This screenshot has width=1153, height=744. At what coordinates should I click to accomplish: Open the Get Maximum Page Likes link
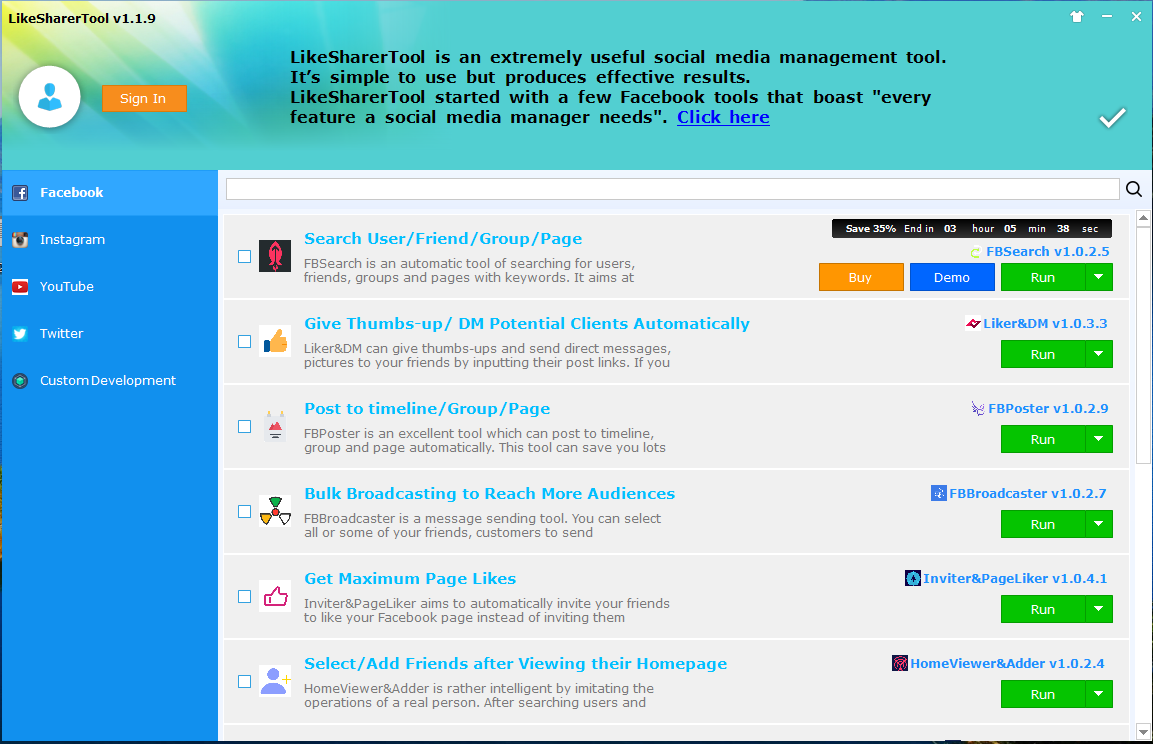(410, 579)
